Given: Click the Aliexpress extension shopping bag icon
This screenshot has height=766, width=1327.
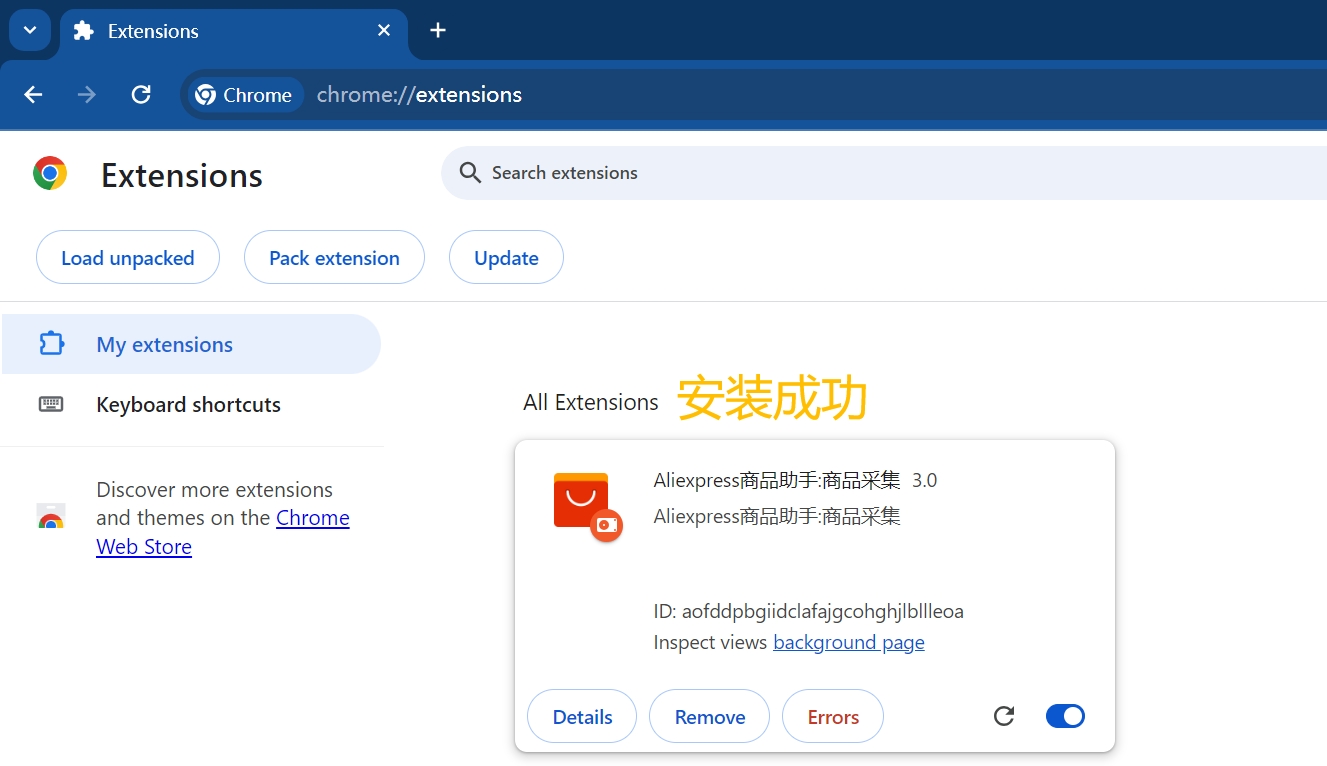Looking at the screenshot, I should coord(587,506).
